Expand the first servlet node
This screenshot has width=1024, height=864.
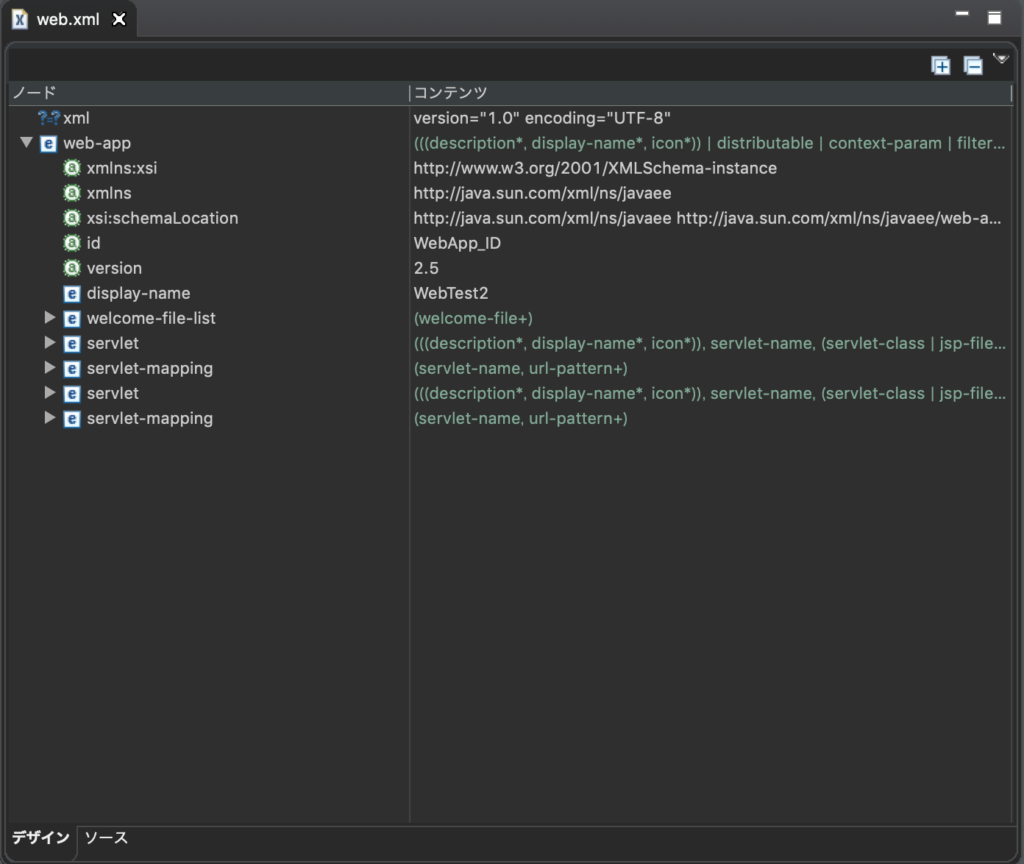tap(49, 343)
